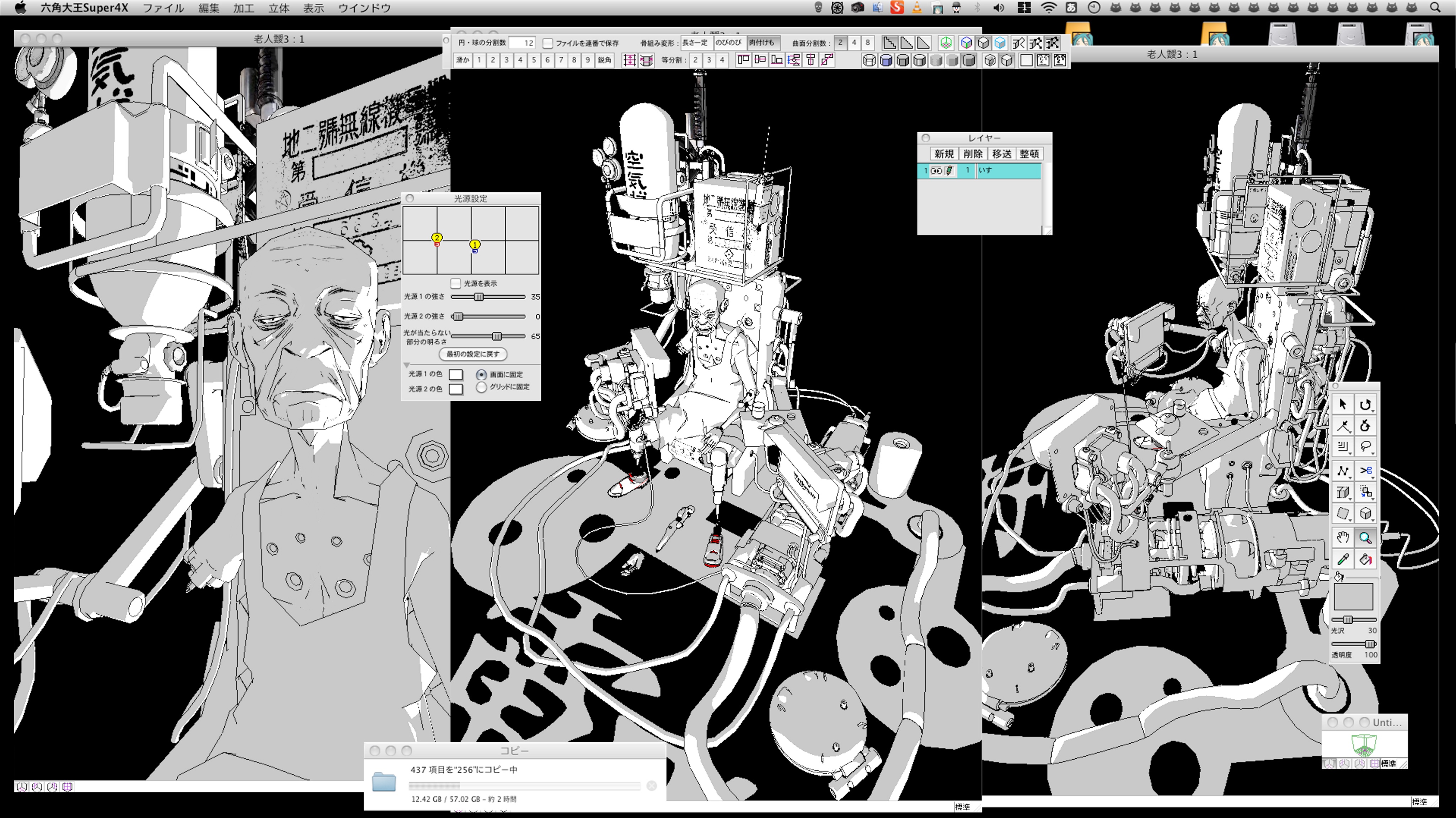Viewport: 1456px width, 818px height.
Task: Click 移送 button in layer panel
Action: point(1002,154)
